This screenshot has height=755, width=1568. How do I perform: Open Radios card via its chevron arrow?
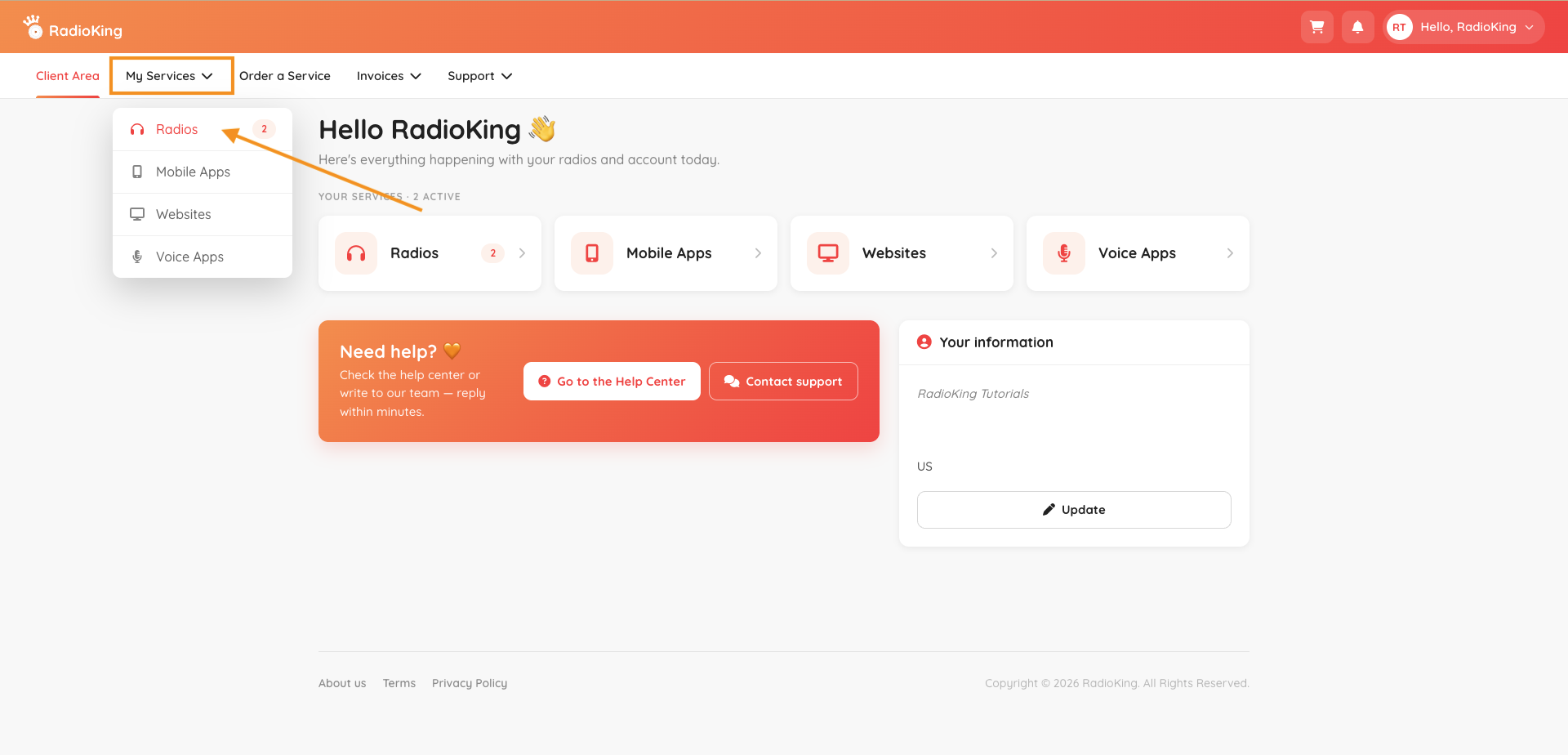click(522, 253)
